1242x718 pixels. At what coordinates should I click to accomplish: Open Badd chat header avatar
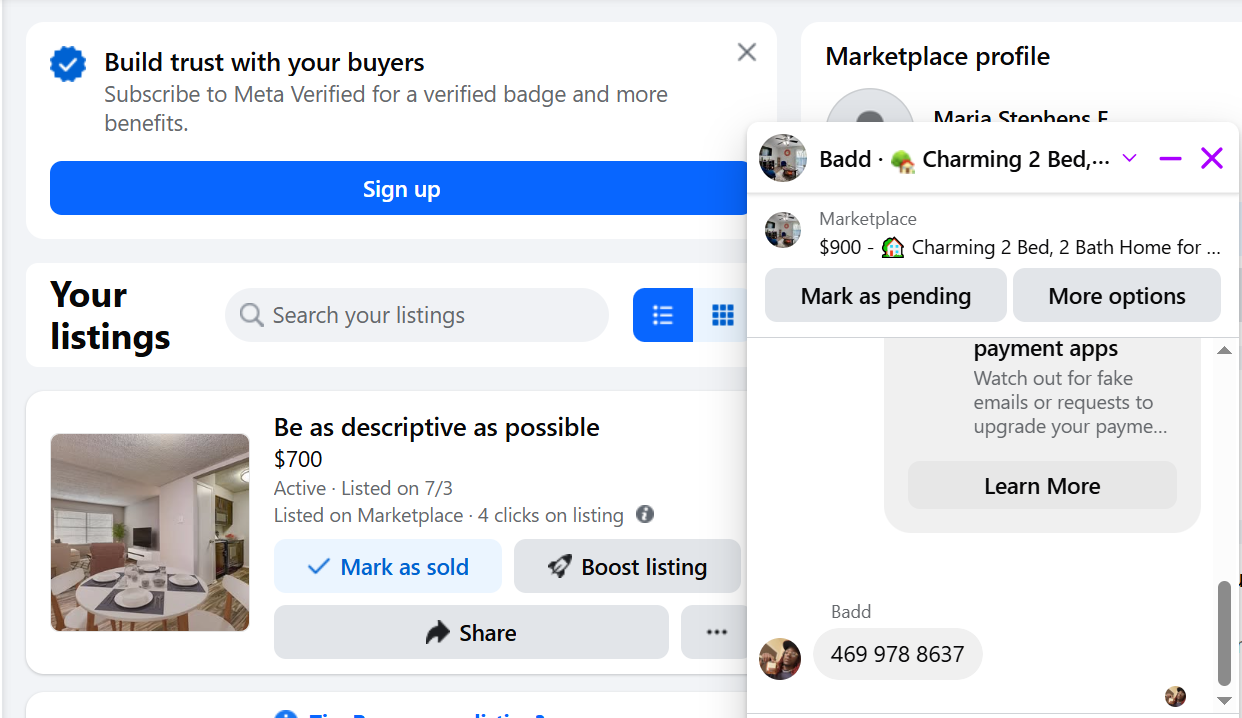pyautogui.click(x=783, y=158)
